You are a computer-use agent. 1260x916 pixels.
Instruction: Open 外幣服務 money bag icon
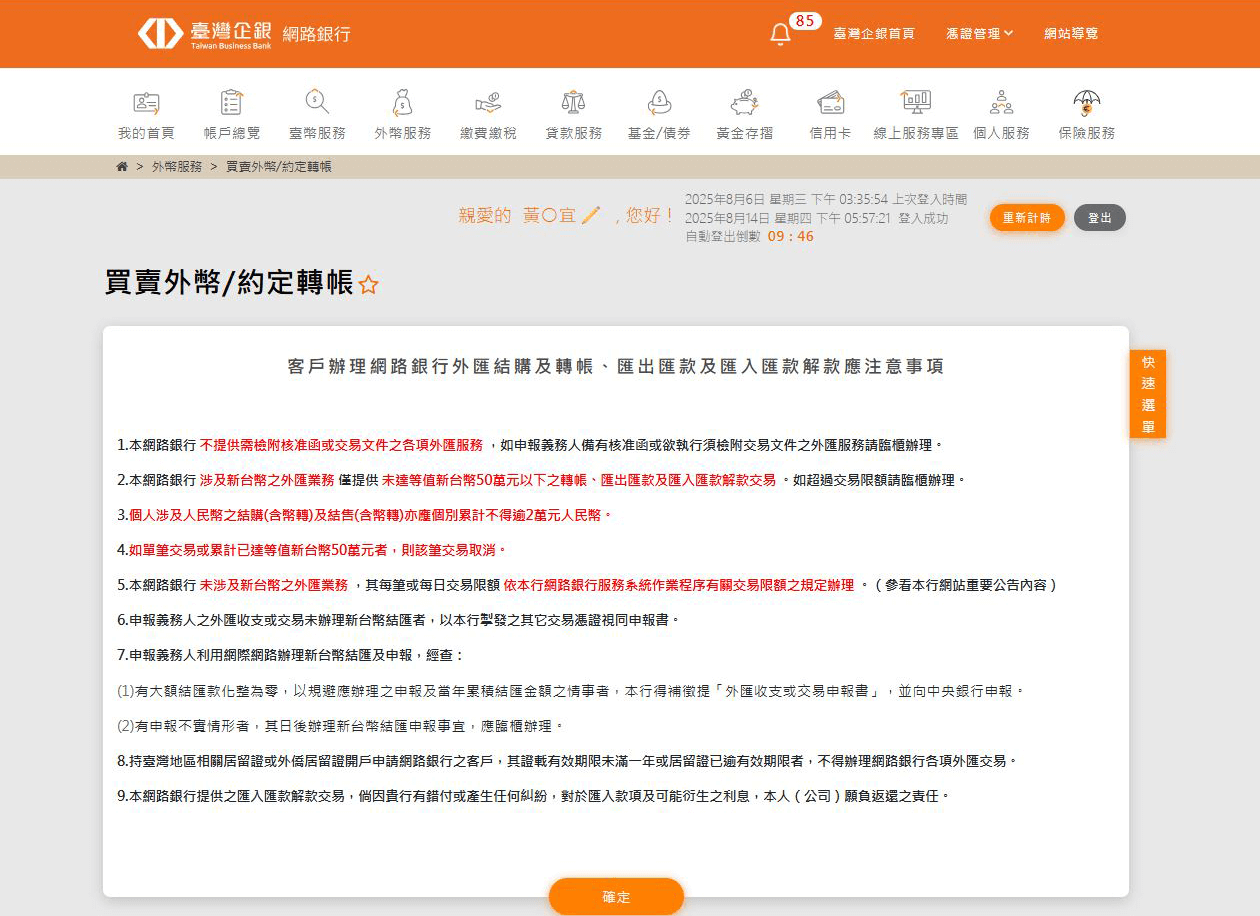[402, 102]
